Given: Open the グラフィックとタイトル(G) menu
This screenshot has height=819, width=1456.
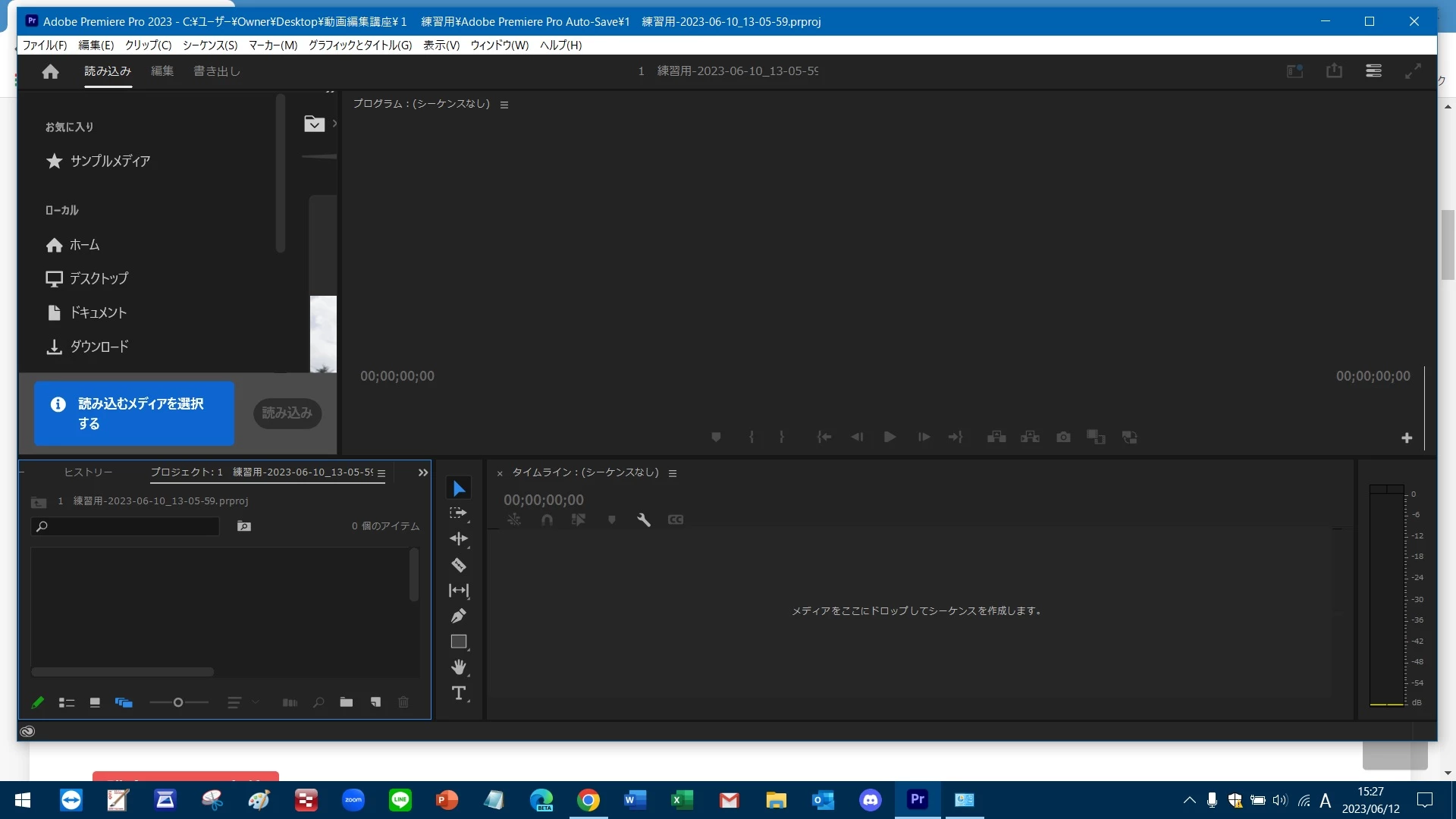Looking at the screenshot, I should [x=360, y=45].
